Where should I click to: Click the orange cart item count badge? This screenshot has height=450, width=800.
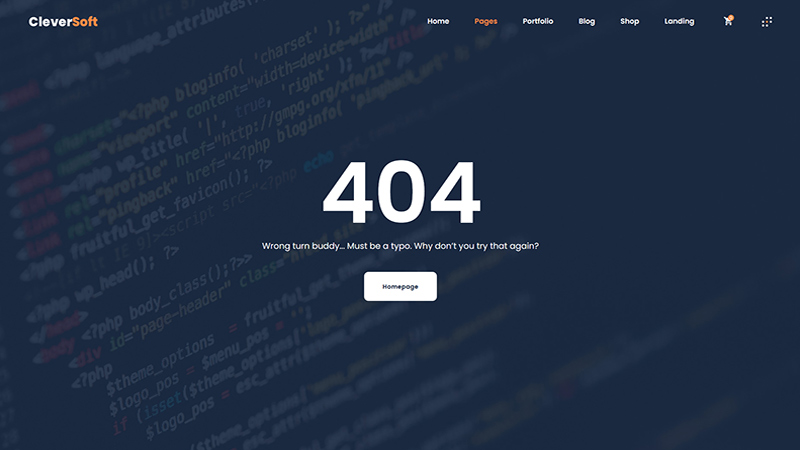click(732, 17)
